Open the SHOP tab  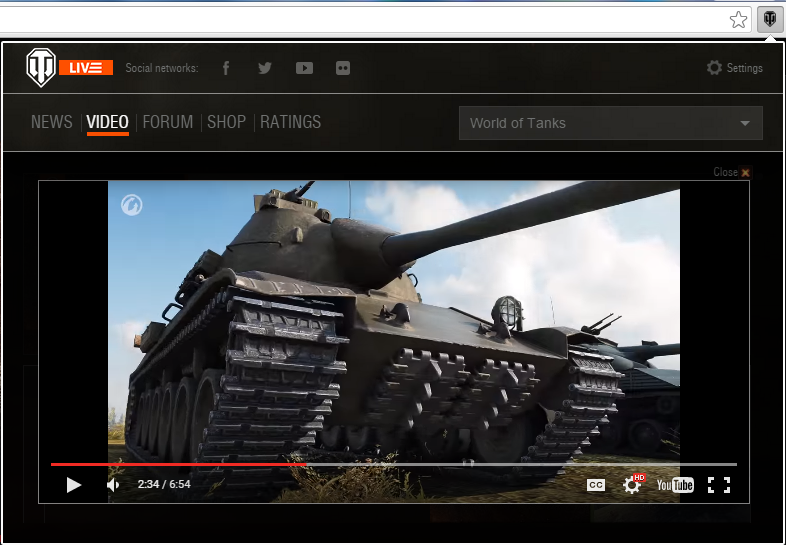[x=227, y=122]
